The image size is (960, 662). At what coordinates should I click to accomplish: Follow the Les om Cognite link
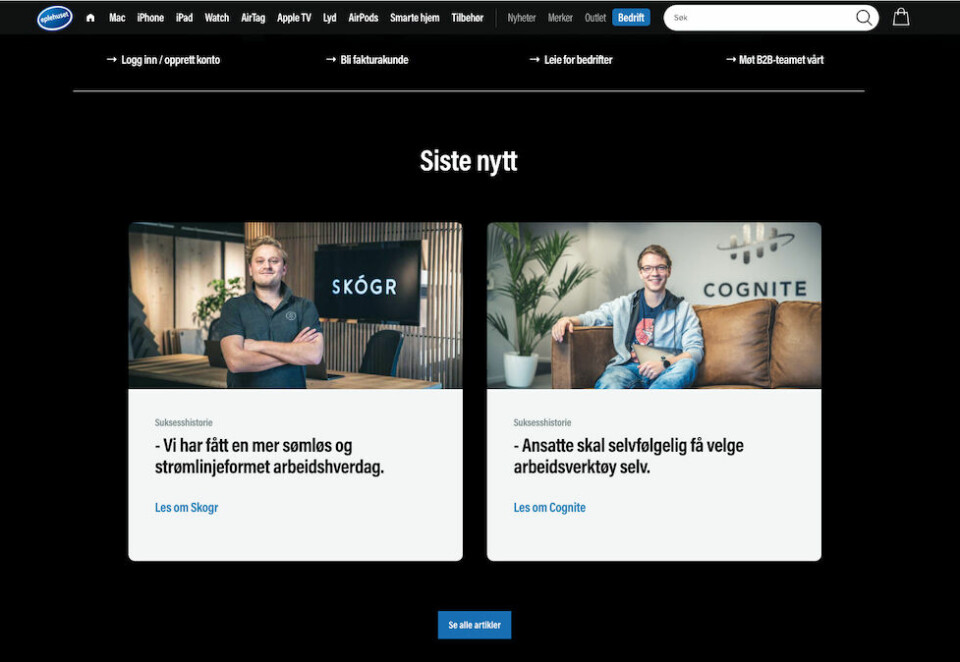tap(549, 507)
